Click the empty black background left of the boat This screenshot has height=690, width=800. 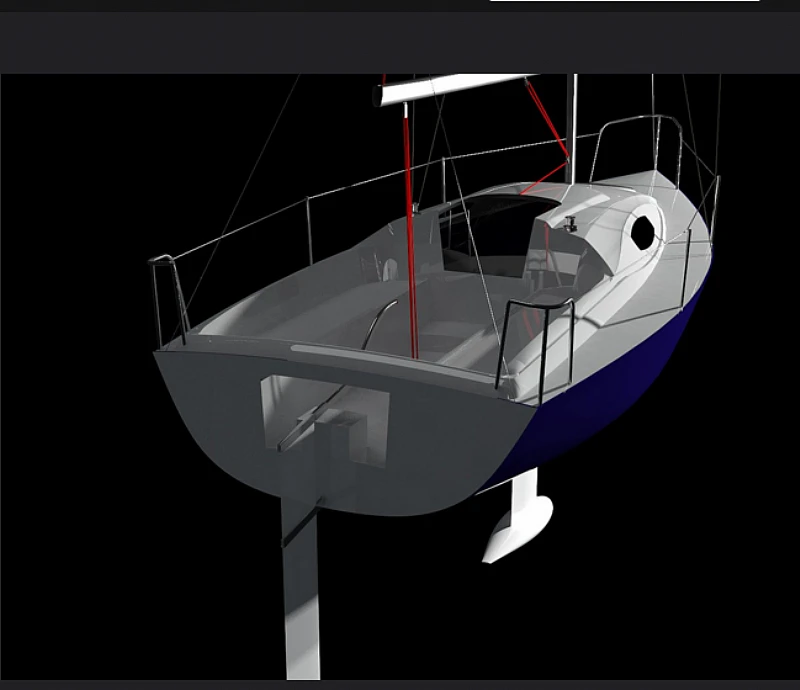70,400
